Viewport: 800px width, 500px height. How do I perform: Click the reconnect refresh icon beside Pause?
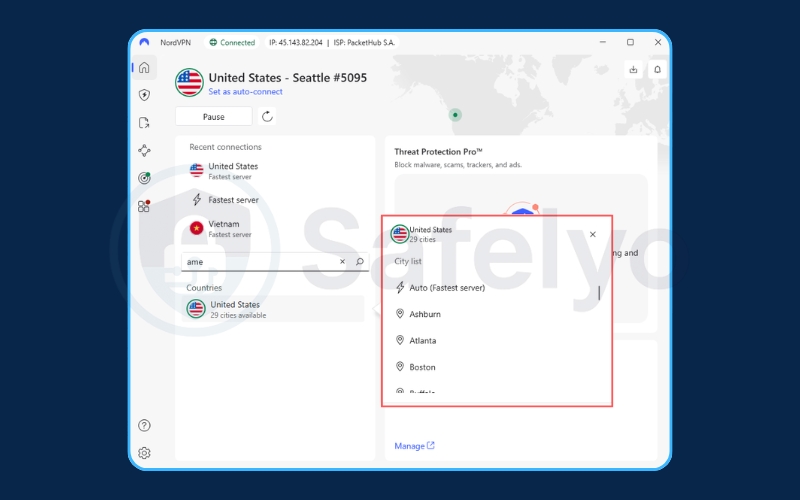point(267,116)
